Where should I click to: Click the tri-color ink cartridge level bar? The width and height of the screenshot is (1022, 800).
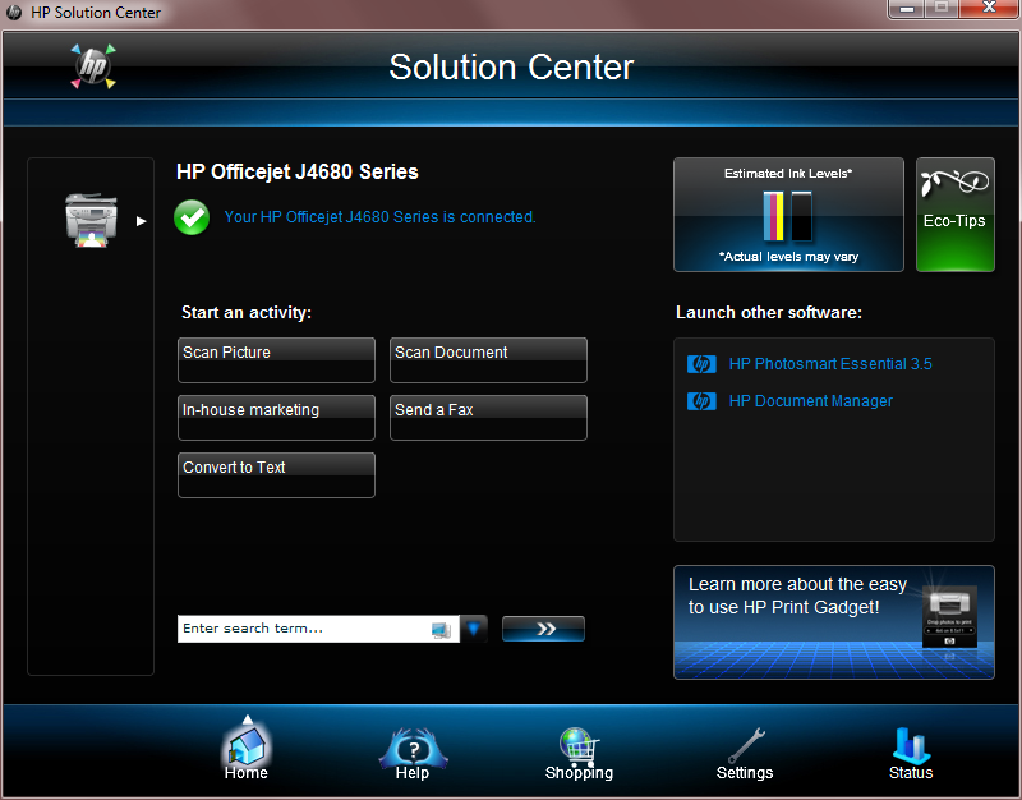point(774,216)
